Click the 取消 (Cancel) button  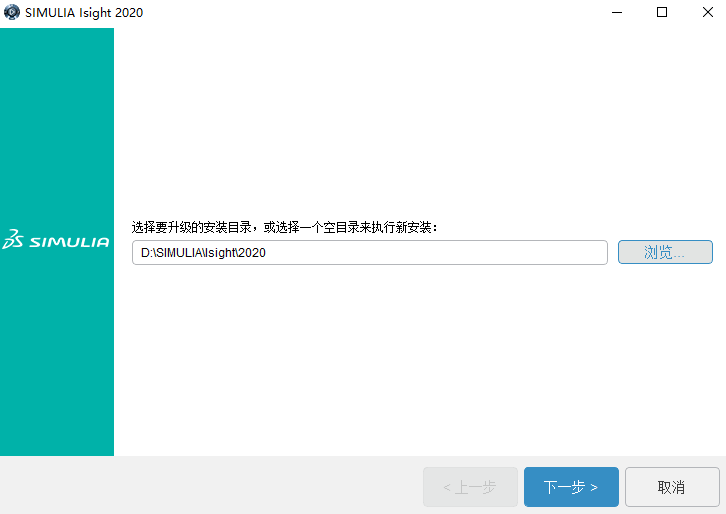pyautogui.click(x=672, y=487)
